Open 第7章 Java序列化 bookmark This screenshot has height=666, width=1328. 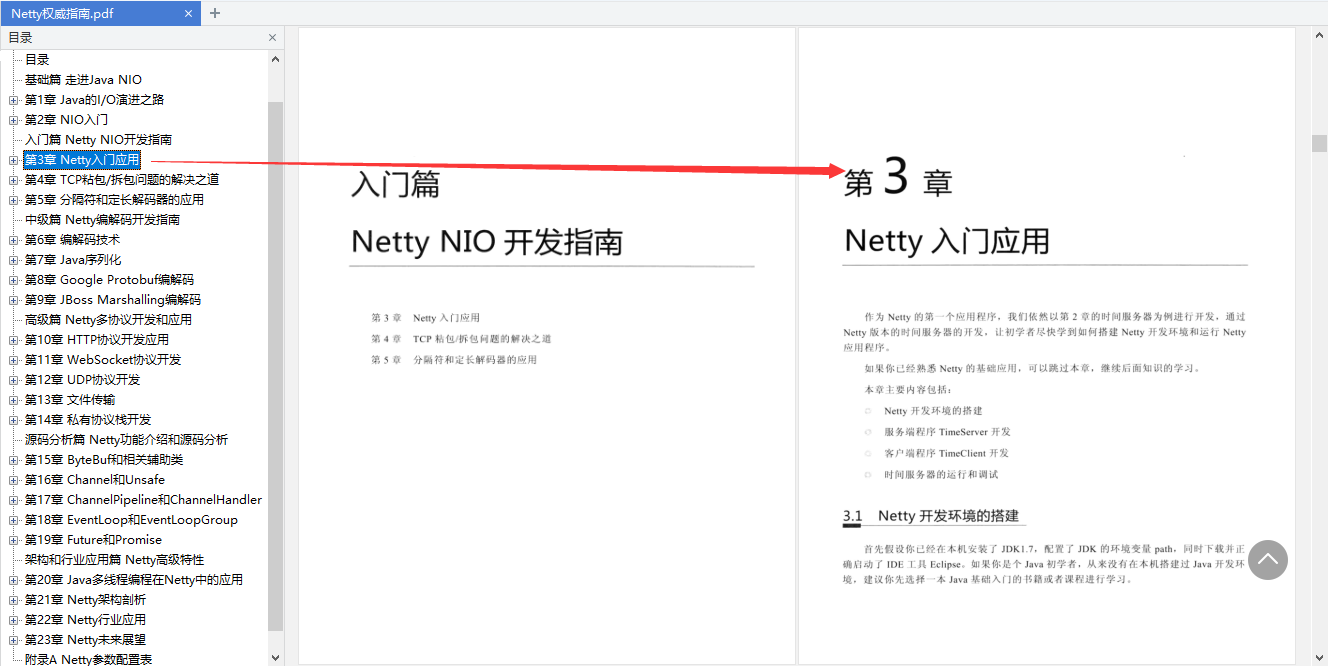pos(73,260)
